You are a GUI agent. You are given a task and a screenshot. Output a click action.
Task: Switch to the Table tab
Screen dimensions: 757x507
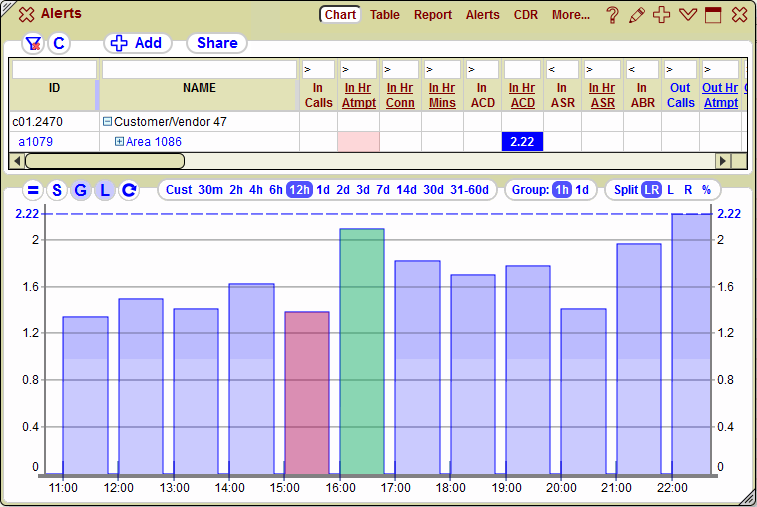385,15
